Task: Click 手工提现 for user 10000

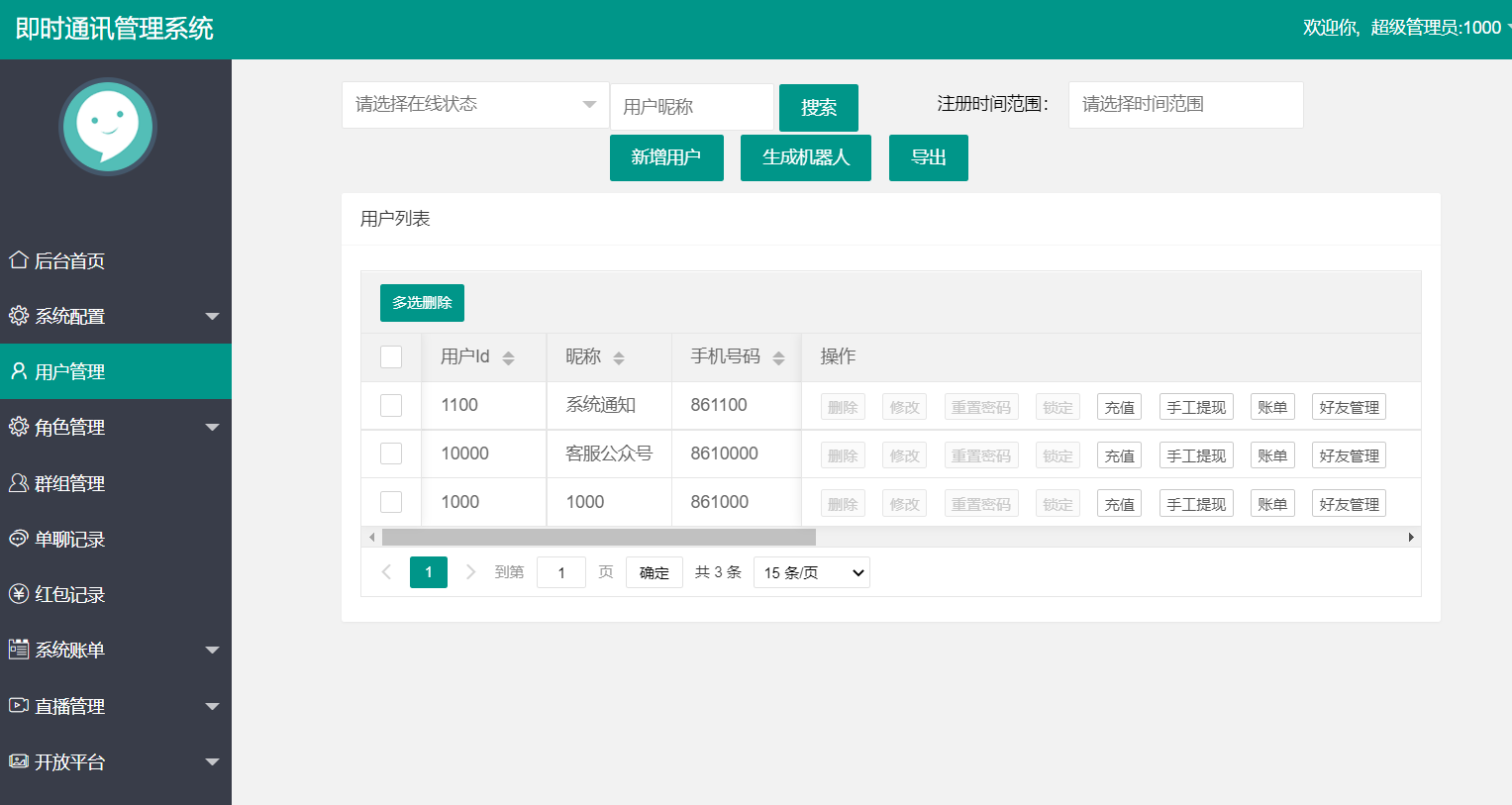Action: 1196,455
